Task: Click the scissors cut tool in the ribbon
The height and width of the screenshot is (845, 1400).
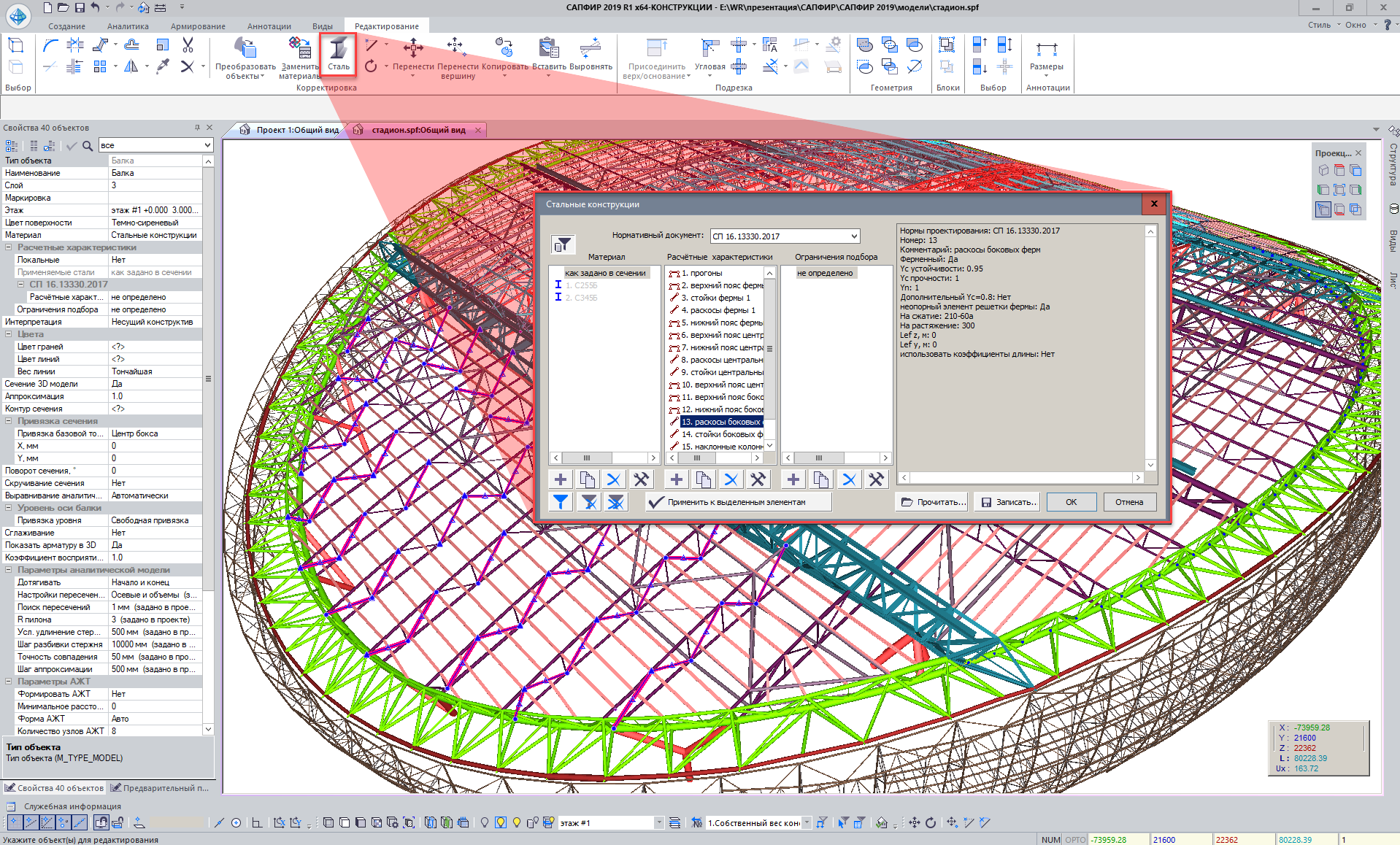Action: point(188,45)
